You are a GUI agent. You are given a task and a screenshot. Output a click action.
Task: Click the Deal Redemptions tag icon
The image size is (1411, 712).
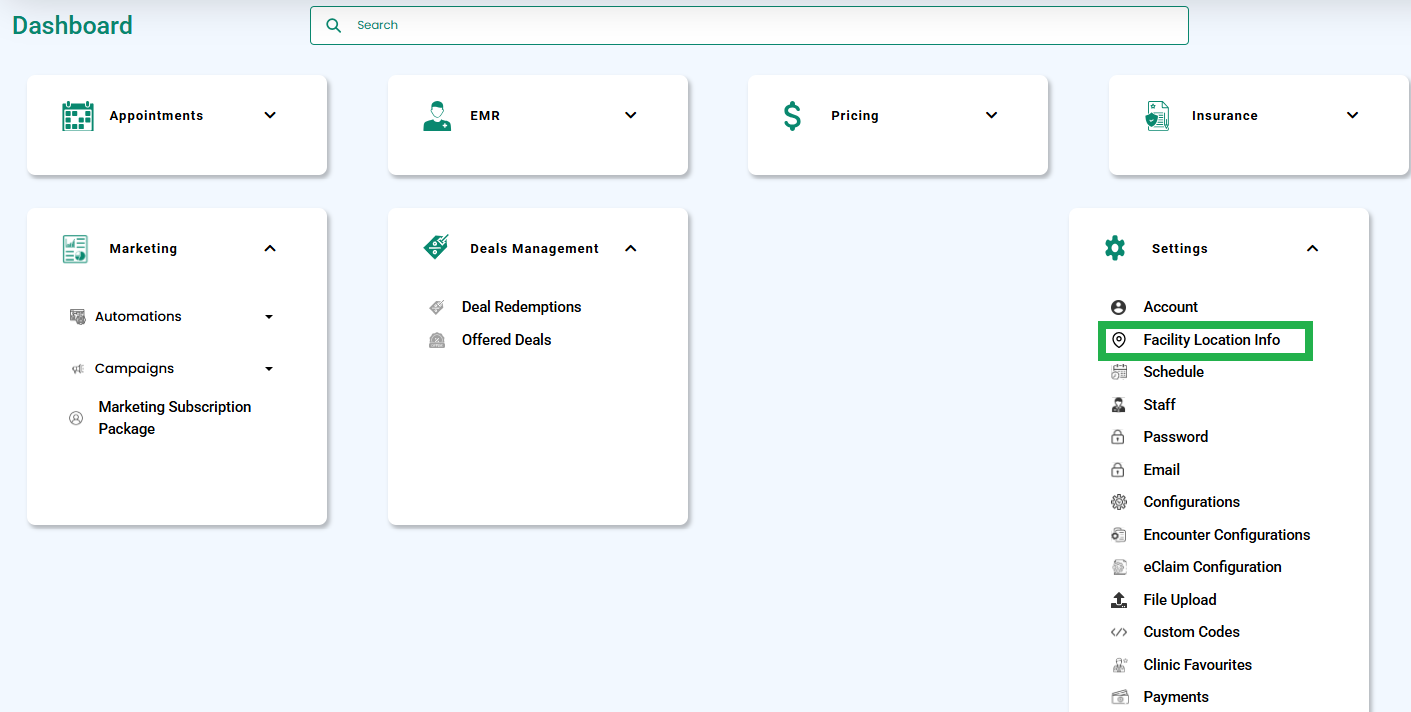(x=437, y=307)
